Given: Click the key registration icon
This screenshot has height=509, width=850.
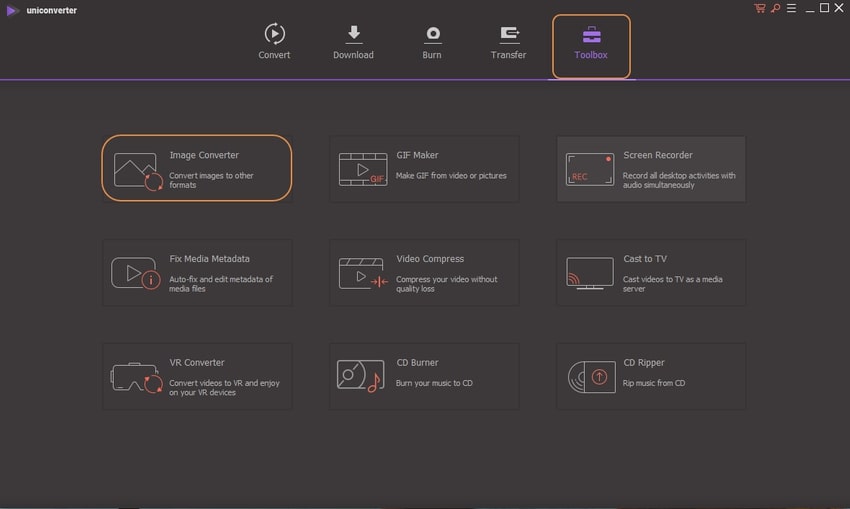Looking at the screenshot, I should (x=775, y=8).
